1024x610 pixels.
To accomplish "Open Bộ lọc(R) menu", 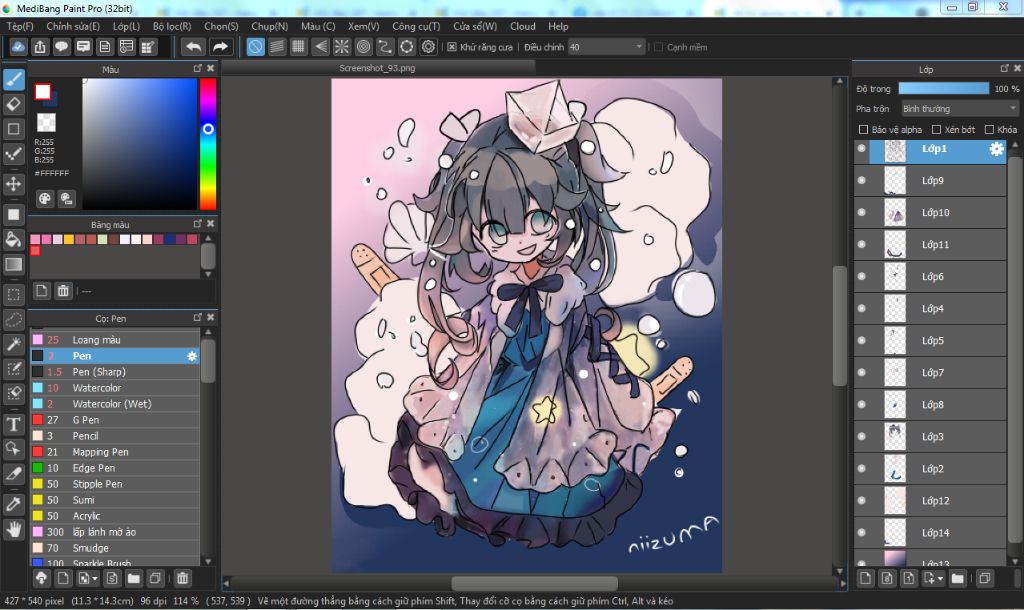I will click(x=172, y=26).
